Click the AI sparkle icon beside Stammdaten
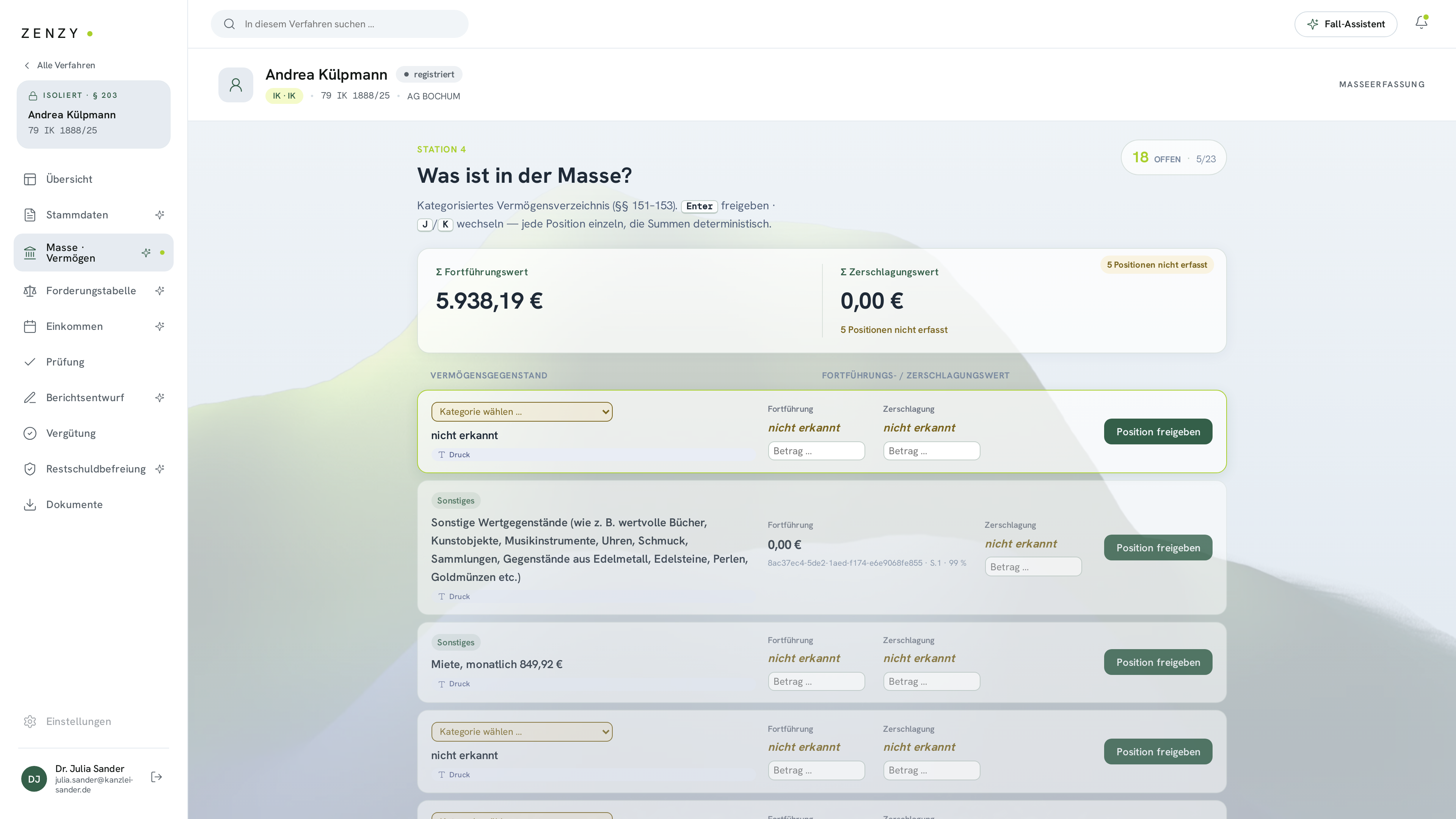 pyautogui.click(x=160, y=215)
